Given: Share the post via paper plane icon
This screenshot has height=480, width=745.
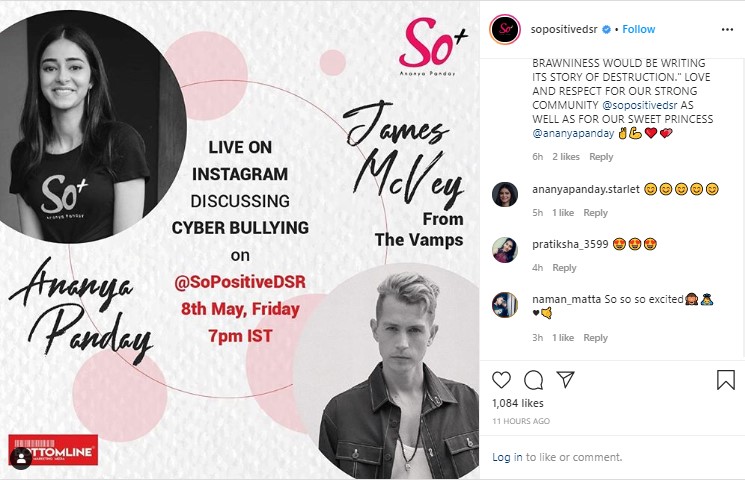Looking at the screenshot, I should [x=565, y=379].
